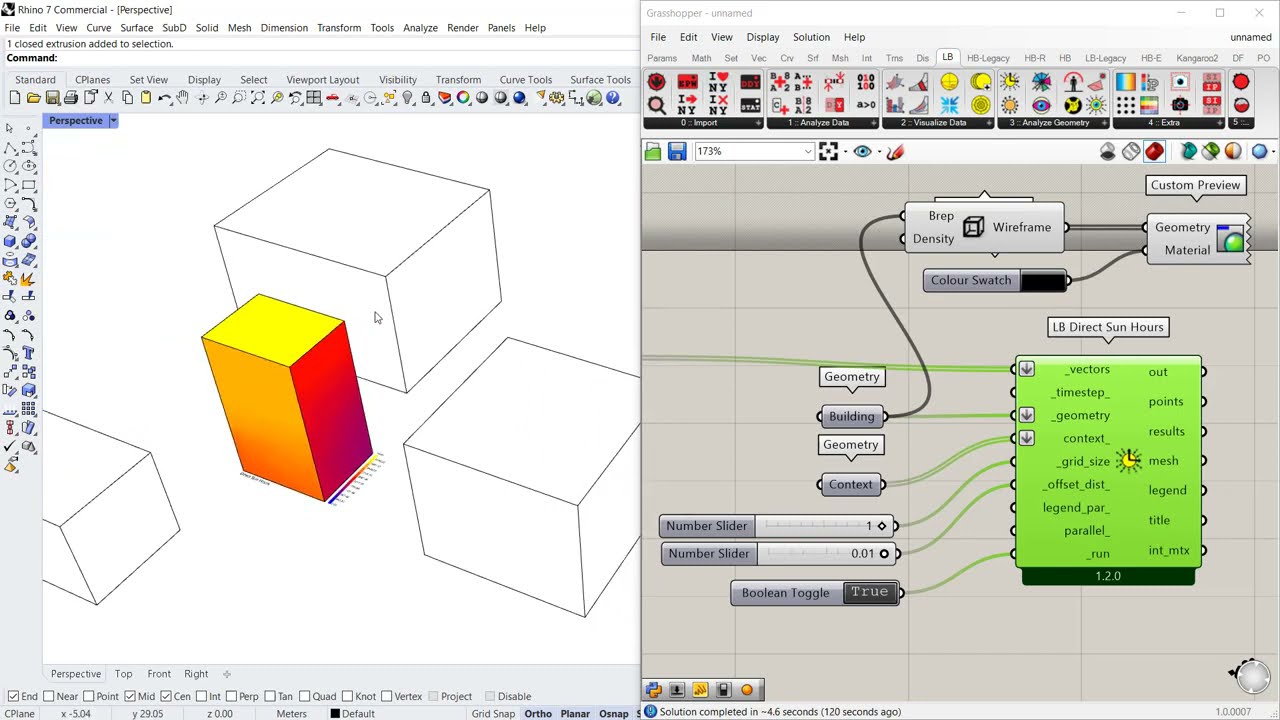Screen dimensions: 1280x720
Task: Click the Save icon in Rhino's Standard toolbar
Action: pyautogui.click(x=51, y=98)
